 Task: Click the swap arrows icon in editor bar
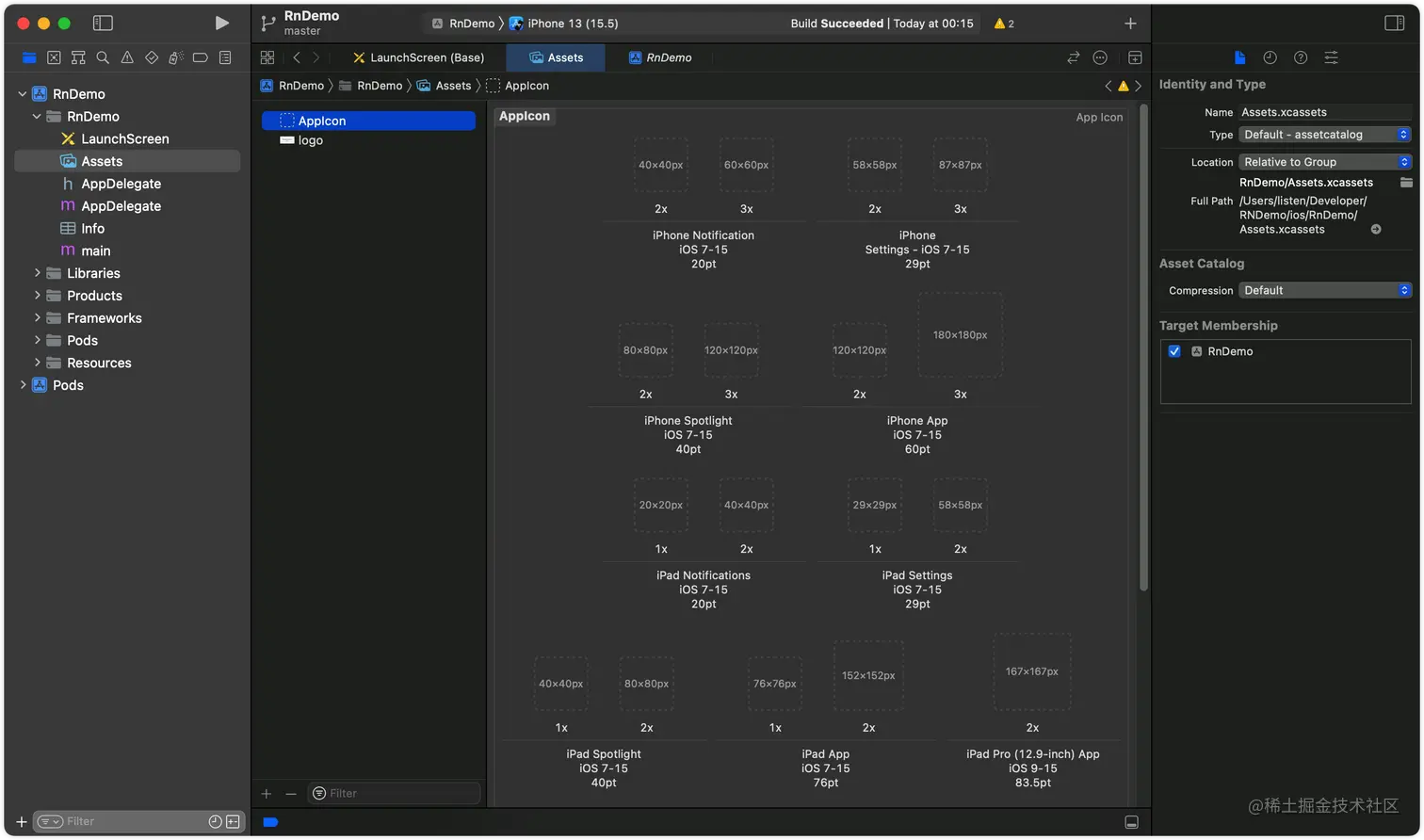[1073, 57]
